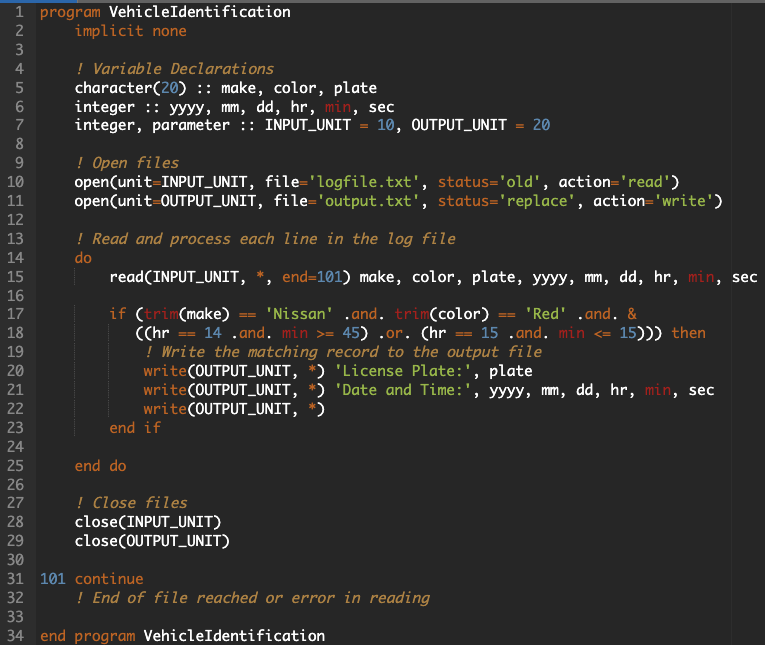Click 'character(20)' on line 5

pyautogui.click(x=130, y=88)
